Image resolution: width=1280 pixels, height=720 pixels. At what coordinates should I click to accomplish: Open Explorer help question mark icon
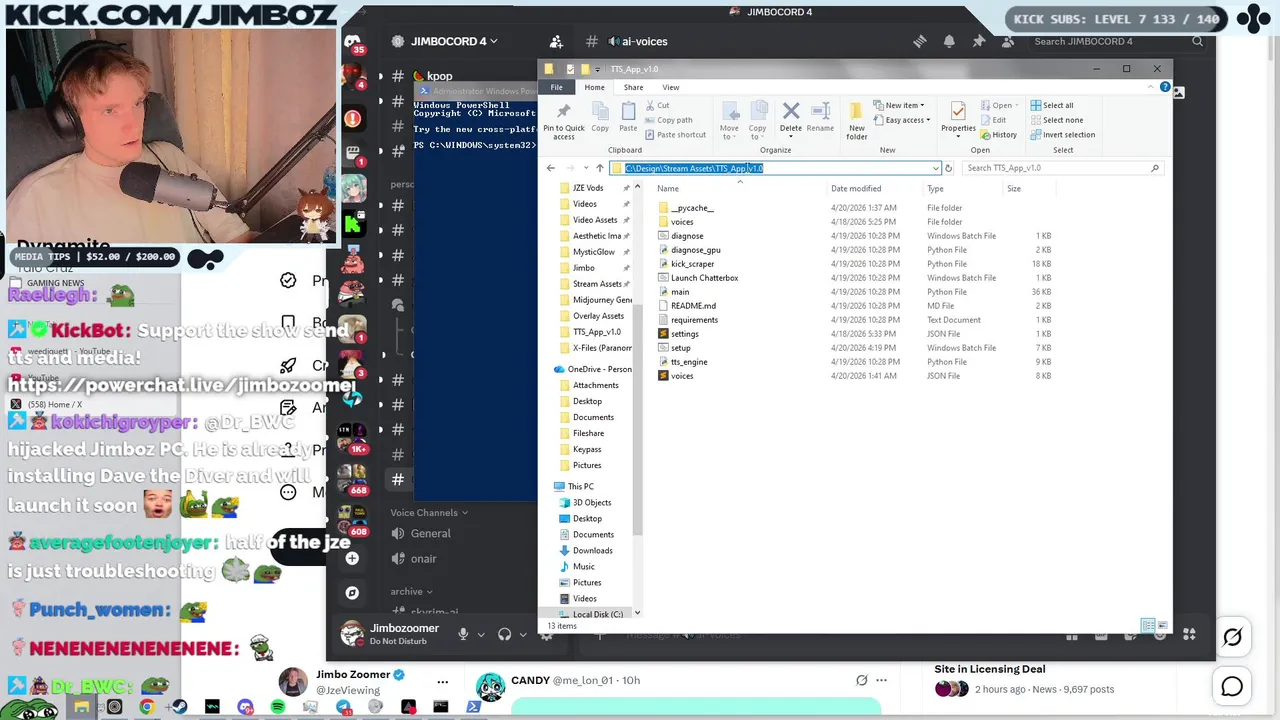point(1165,87)
